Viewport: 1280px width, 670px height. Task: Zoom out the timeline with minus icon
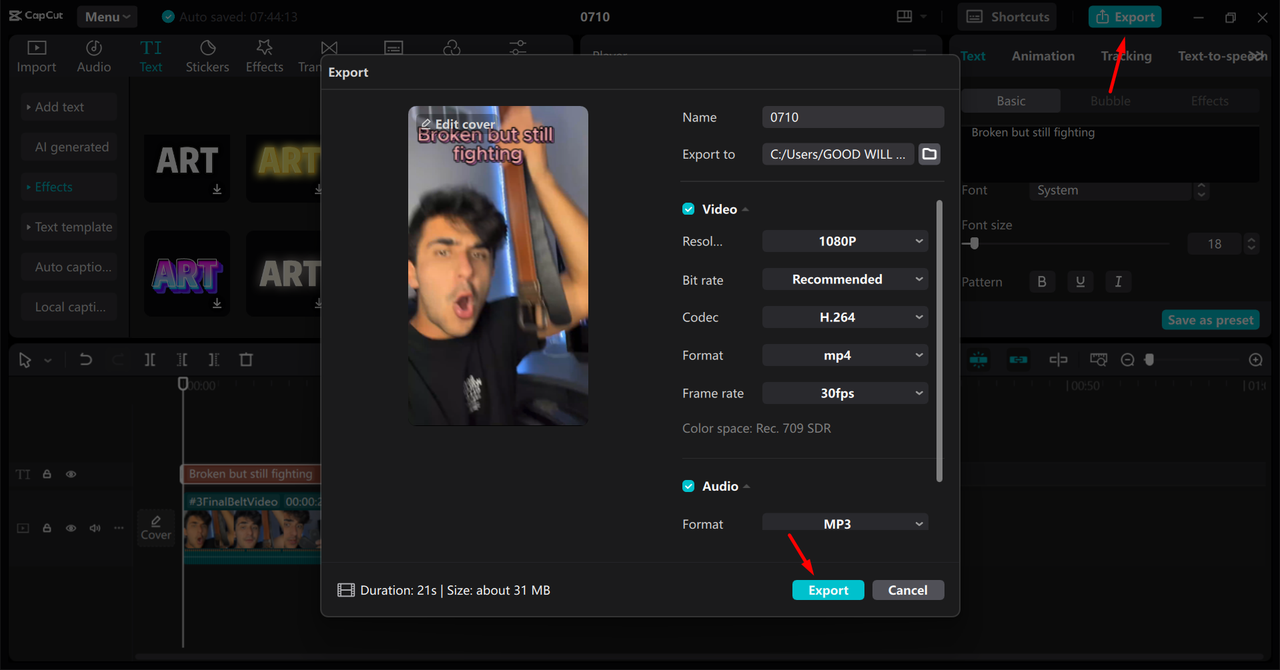click(1127, 360)
